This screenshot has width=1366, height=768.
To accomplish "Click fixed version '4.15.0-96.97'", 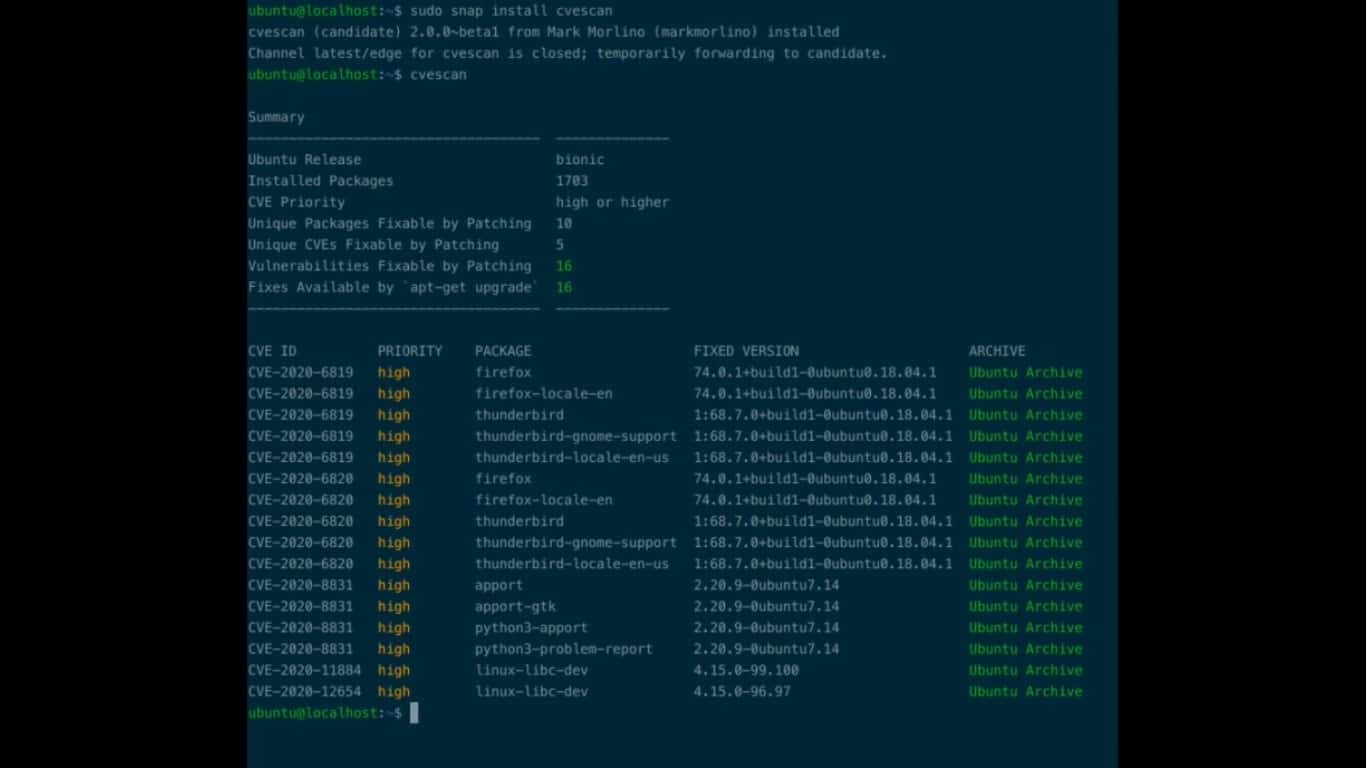I will click(742, 691).
